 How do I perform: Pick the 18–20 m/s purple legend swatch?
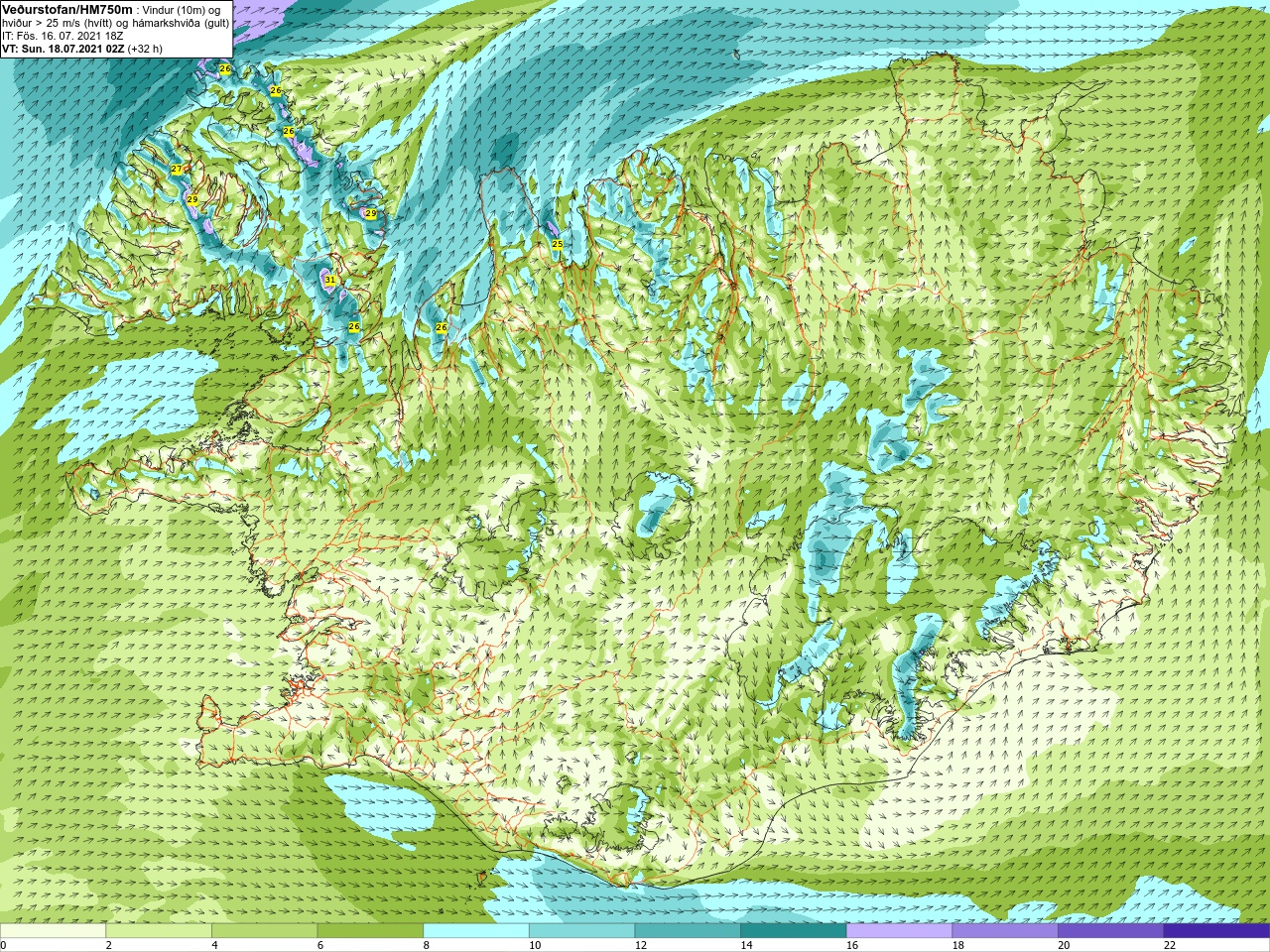pyautogui.click(x=1005, y=931)
